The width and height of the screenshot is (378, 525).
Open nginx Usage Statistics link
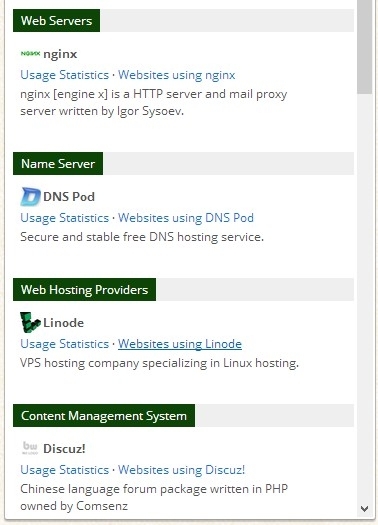click(x=65, y=75)
